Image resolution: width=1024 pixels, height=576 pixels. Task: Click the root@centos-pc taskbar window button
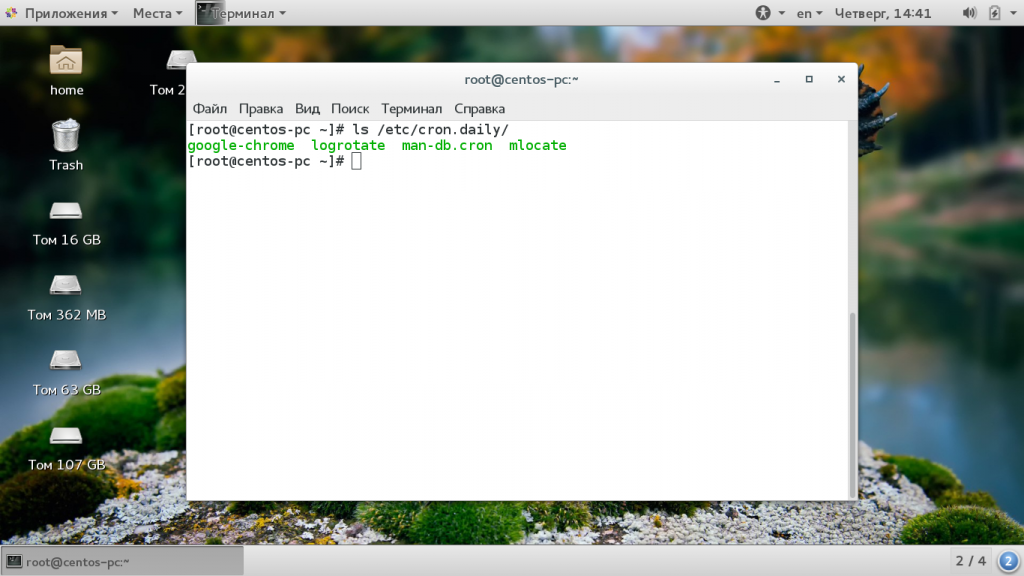pos(122,561)
